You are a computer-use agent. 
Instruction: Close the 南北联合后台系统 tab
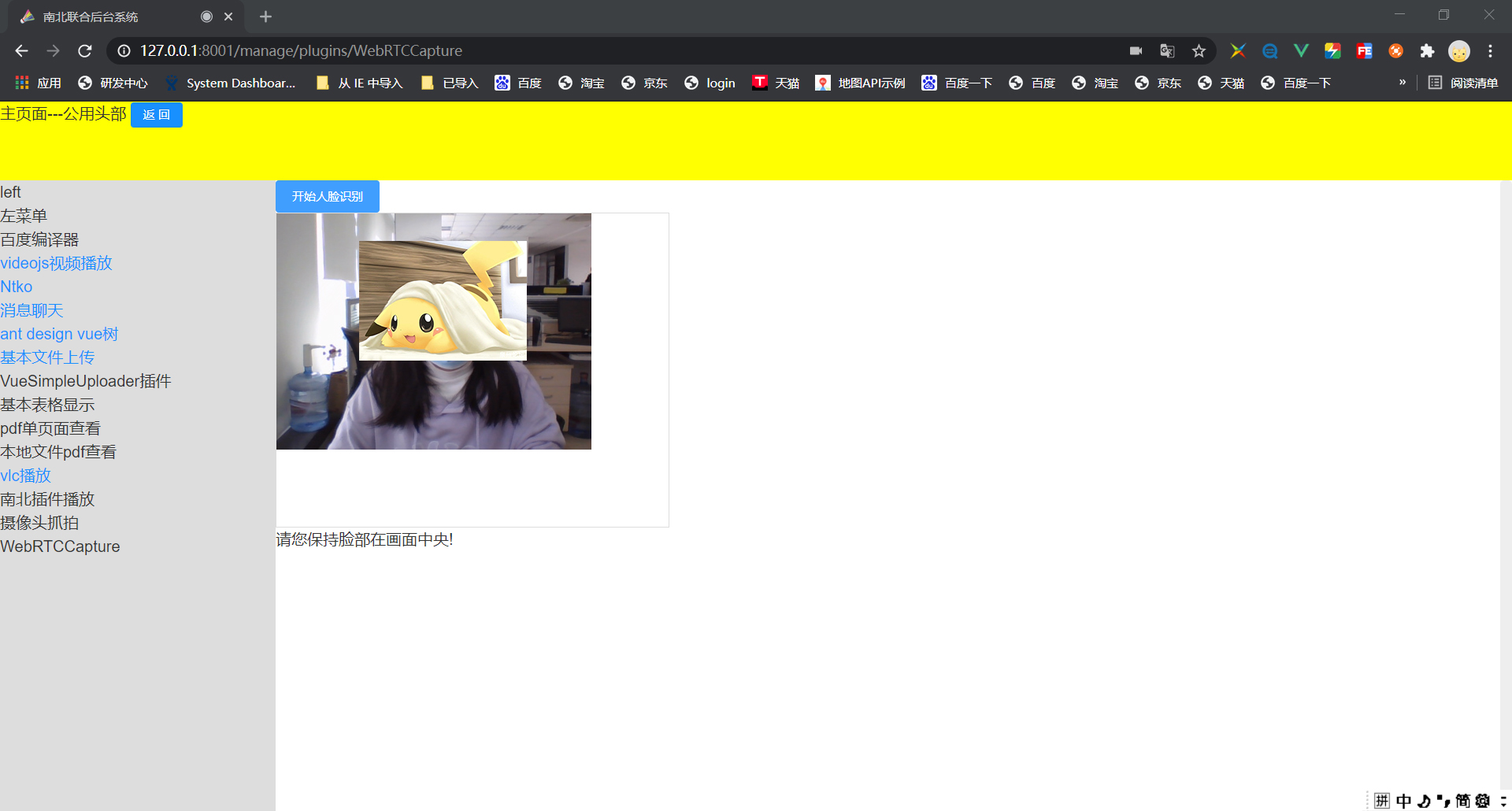coord(228,17)
